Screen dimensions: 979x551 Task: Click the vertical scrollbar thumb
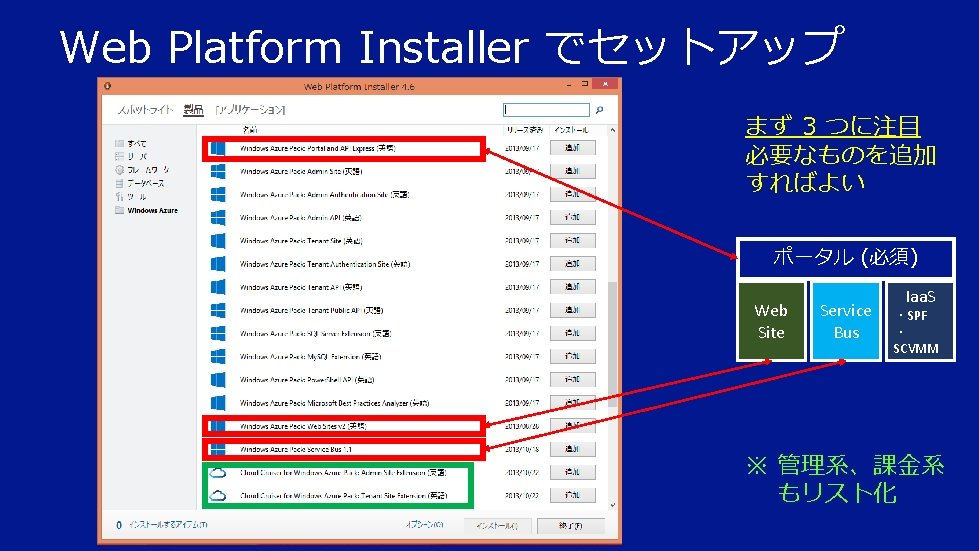[x=612, y=344]
